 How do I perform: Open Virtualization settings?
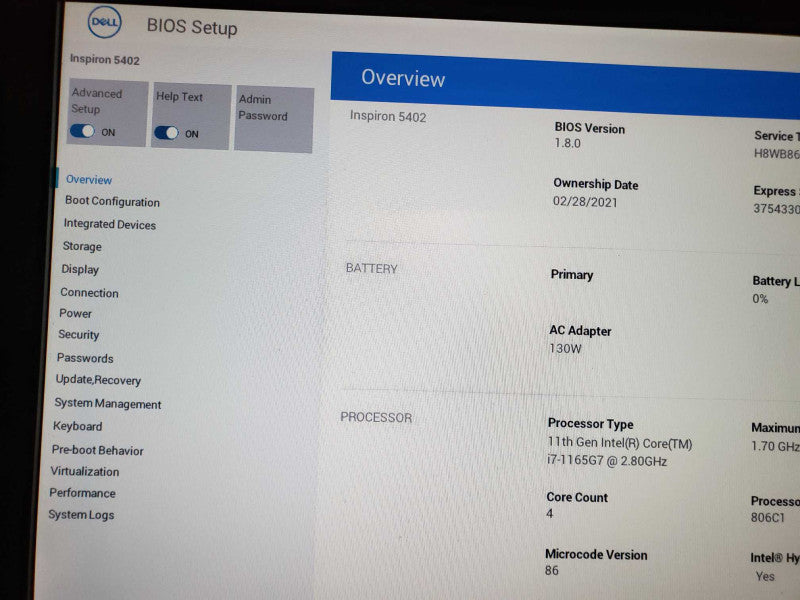[85, 471]
